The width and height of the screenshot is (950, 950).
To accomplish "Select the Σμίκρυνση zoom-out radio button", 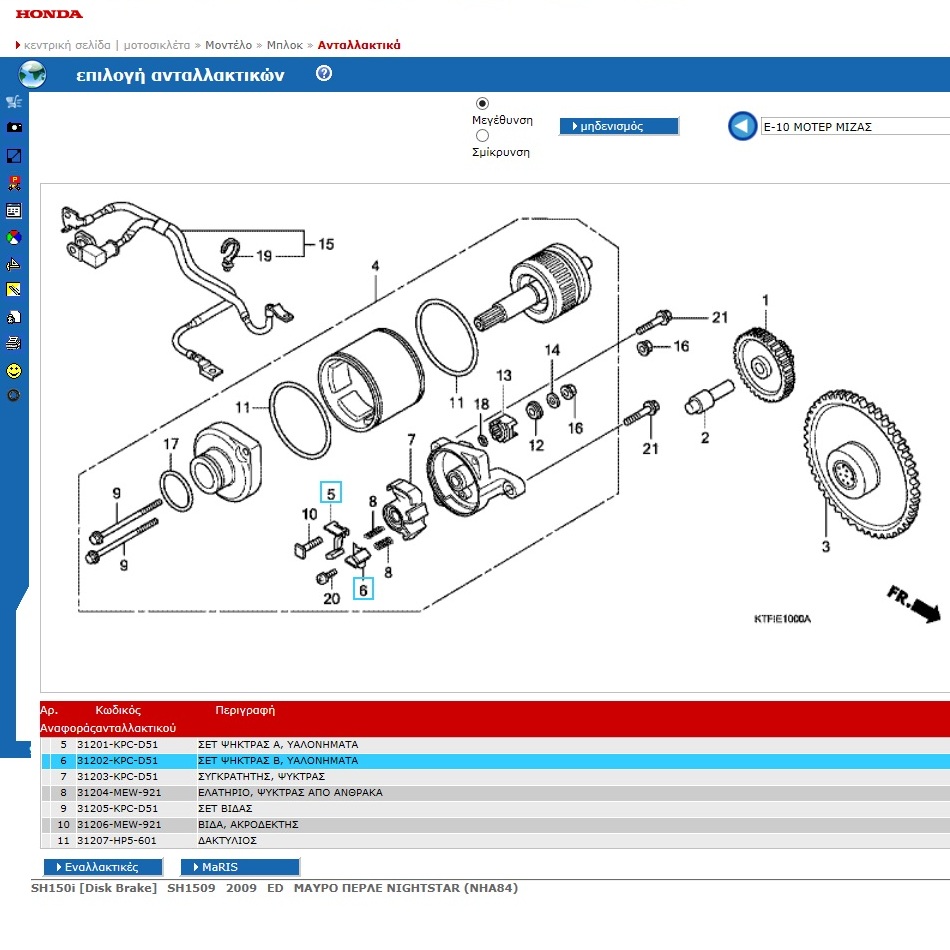I will pos(483,136).
